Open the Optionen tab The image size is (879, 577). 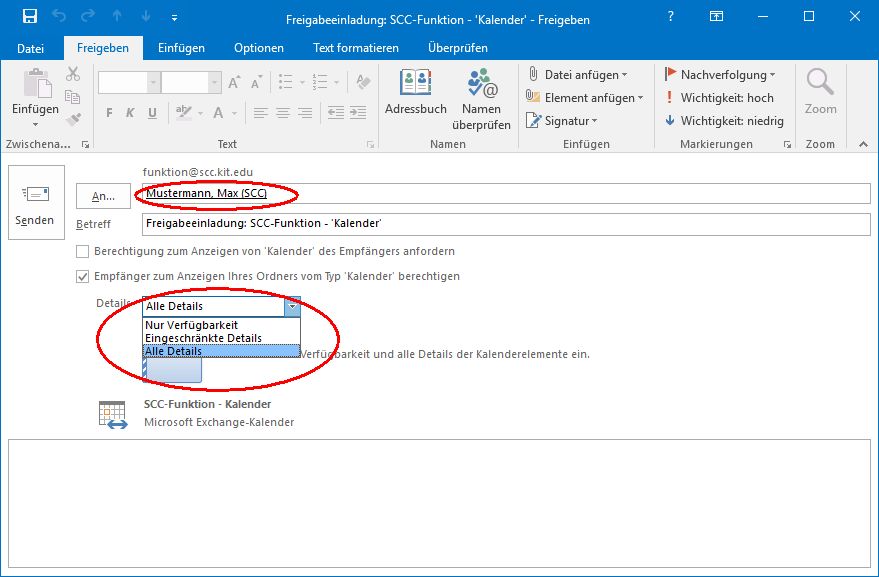[x=258, y=48]
